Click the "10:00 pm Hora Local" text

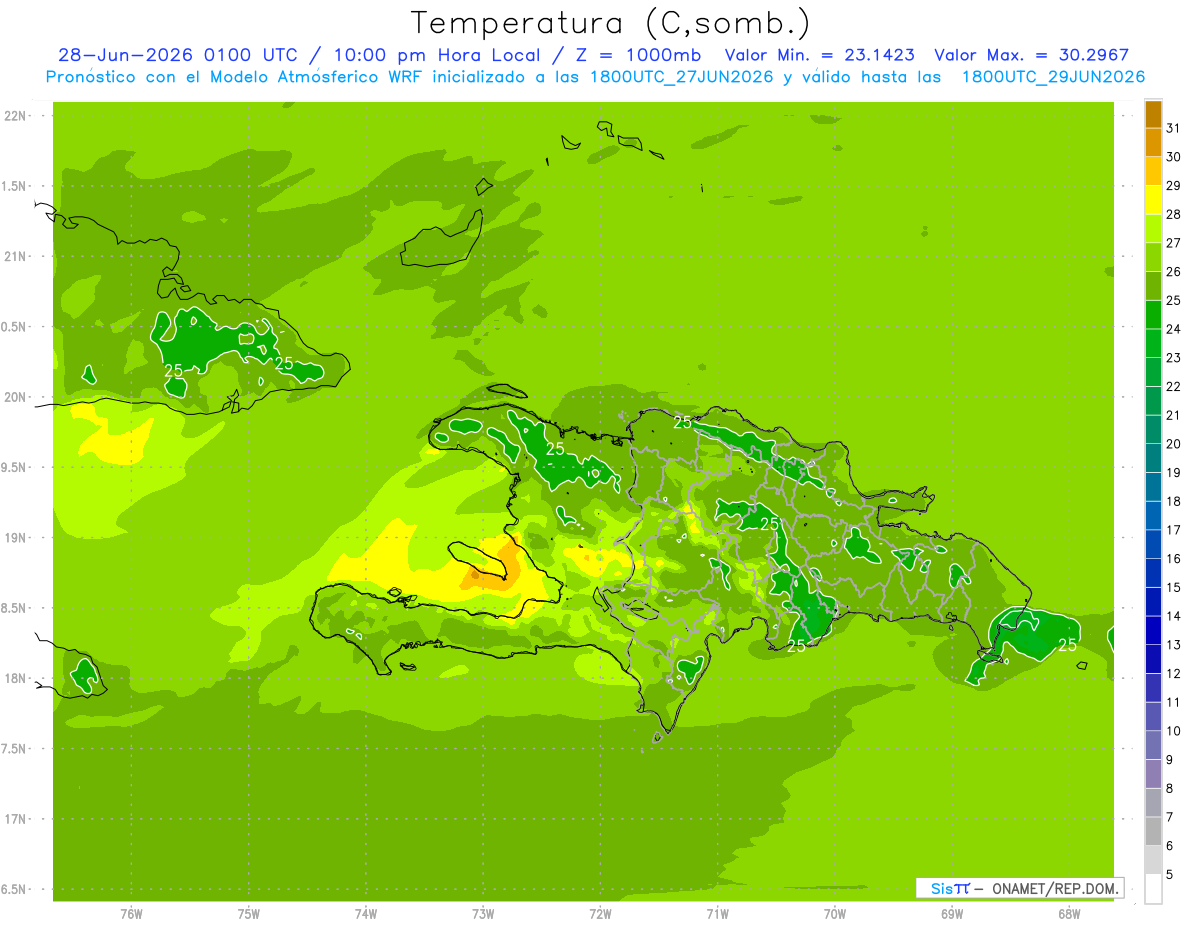pos(442,55)
